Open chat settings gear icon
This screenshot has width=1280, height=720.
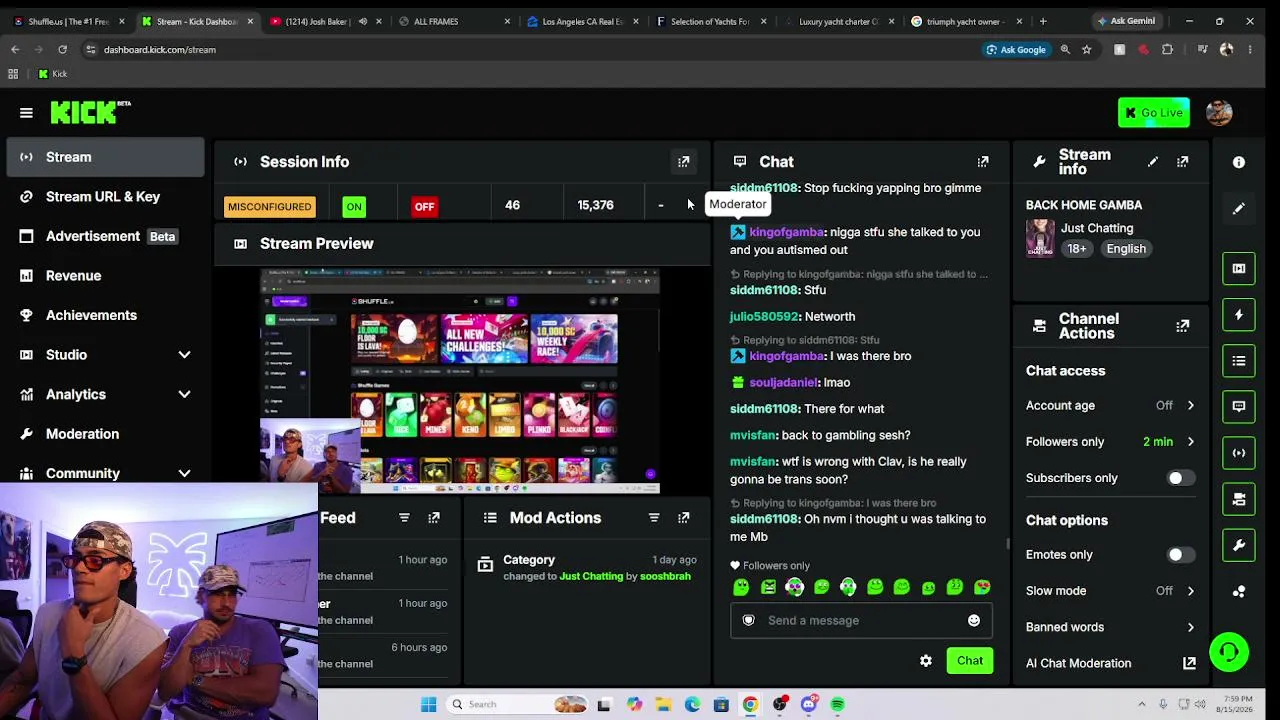tap(926, 661)
